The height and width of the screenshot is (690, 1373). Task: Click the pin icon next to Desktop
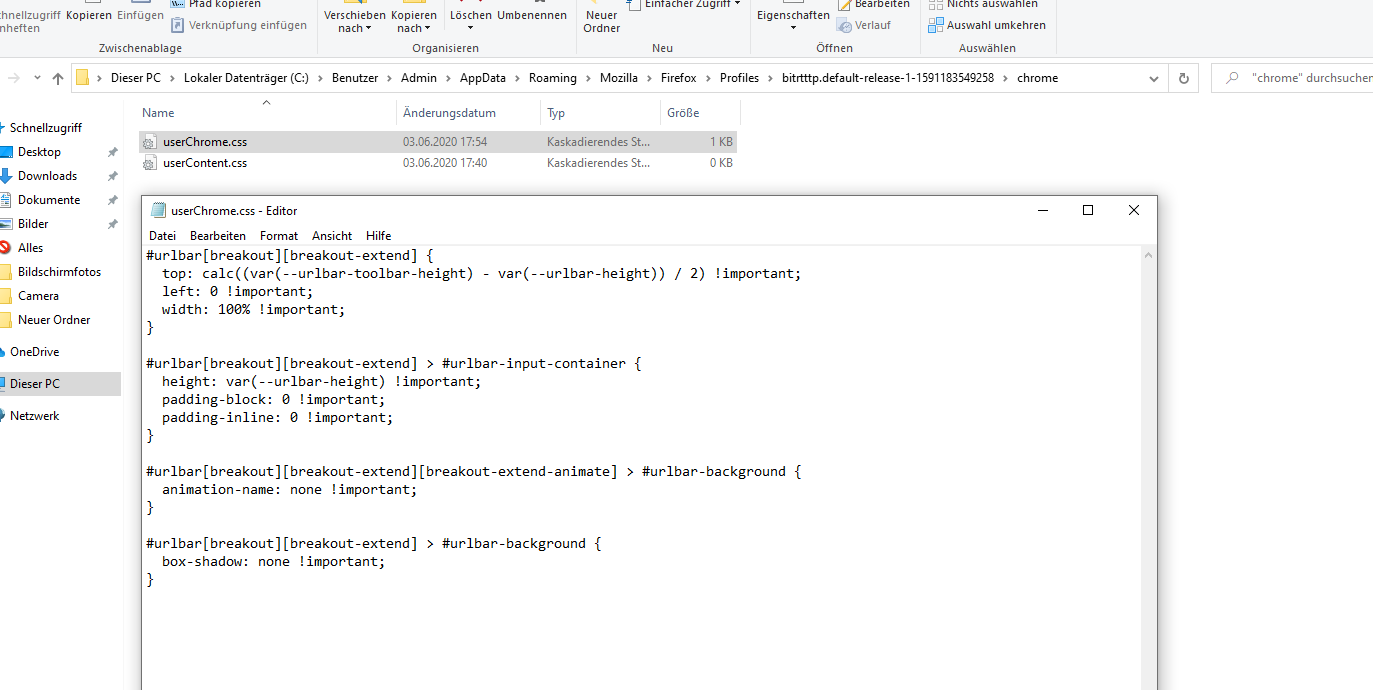112,152
